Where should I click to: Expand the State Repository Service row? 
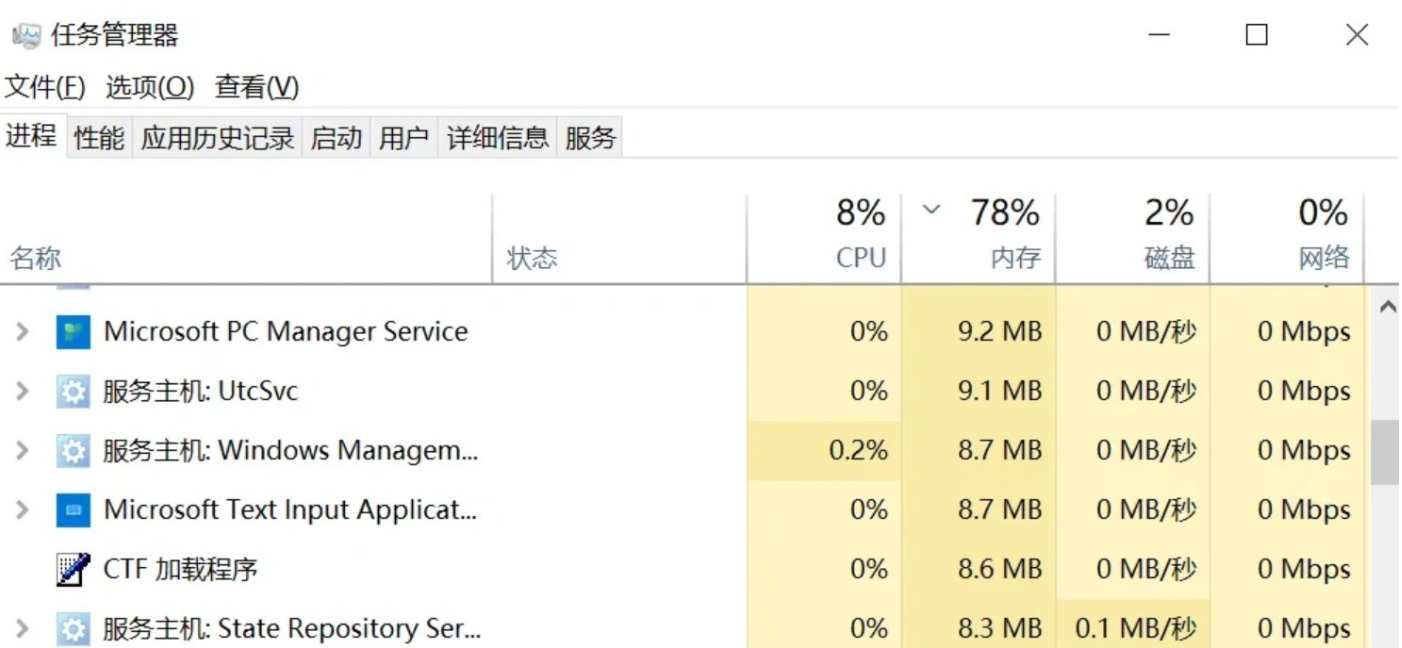point(22,629)
